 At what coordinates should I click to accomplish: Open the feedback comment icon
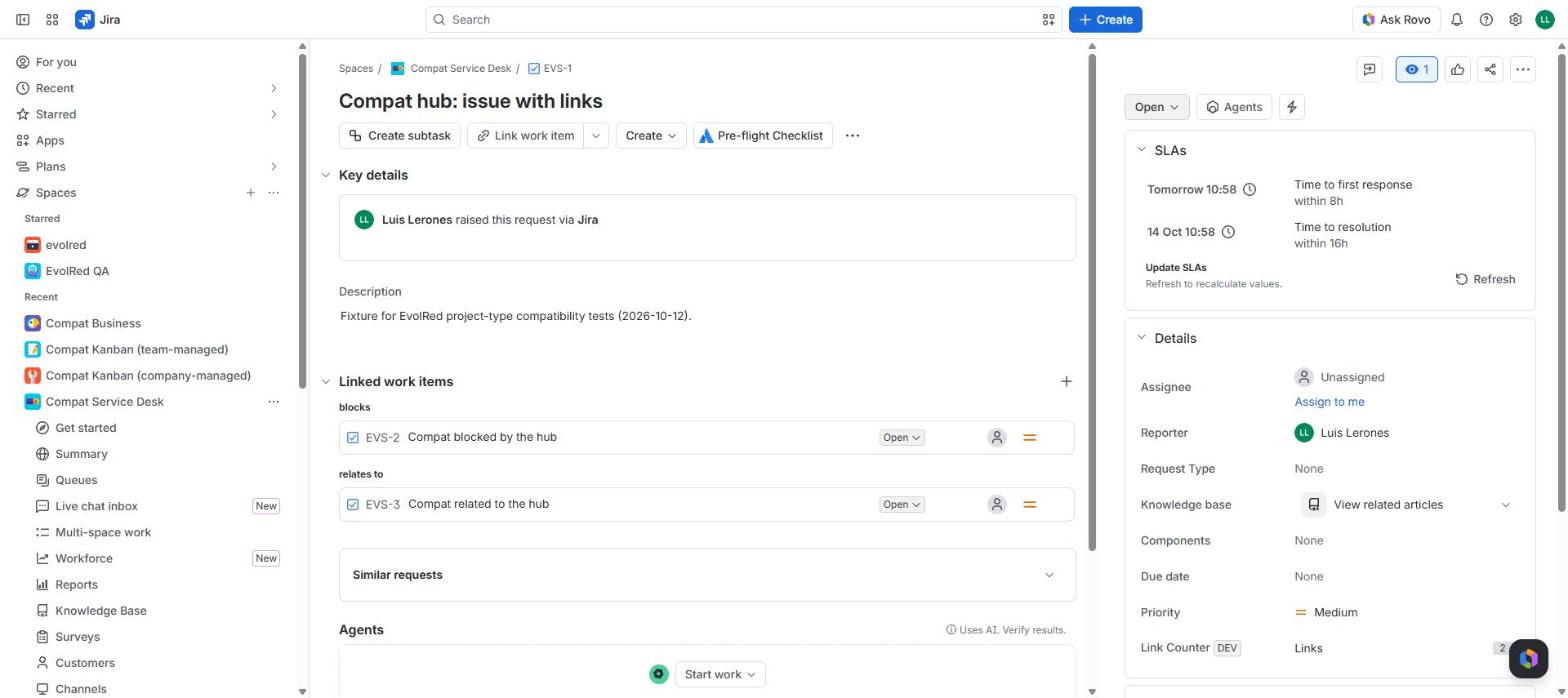click(x=1369, y=69)
